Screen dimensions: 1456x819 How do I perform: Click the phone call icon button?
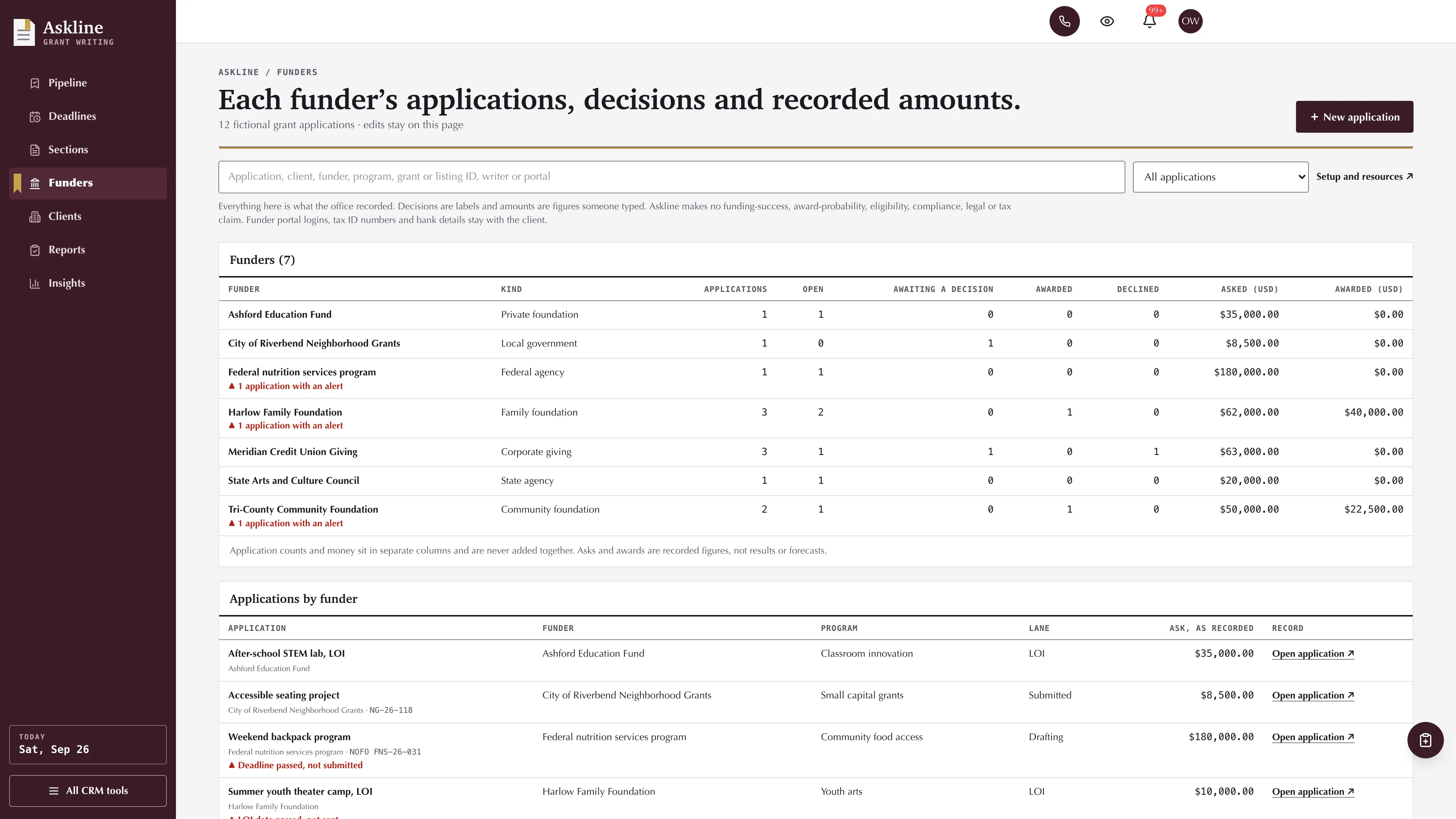pos(1064,22)
